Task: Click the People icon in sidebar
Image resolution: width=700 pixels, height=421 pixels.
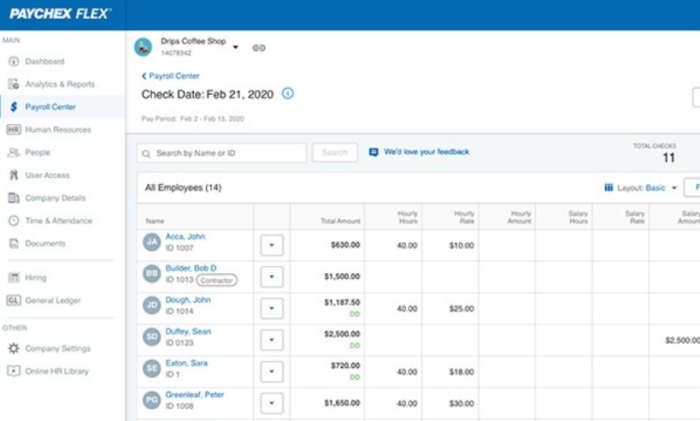Action: click(14, 152)
